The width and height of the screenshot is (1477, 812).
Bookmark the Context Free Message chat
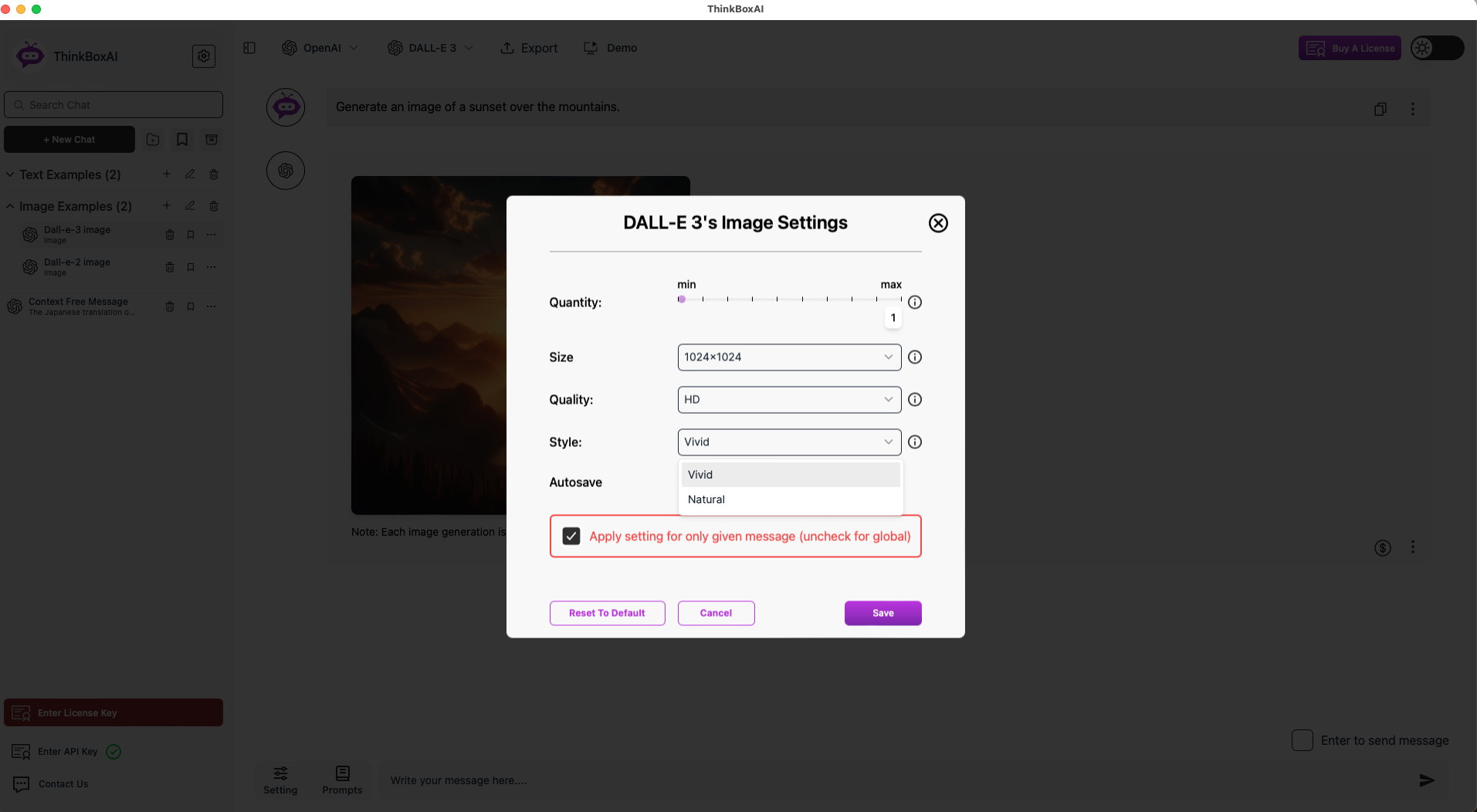191,306
